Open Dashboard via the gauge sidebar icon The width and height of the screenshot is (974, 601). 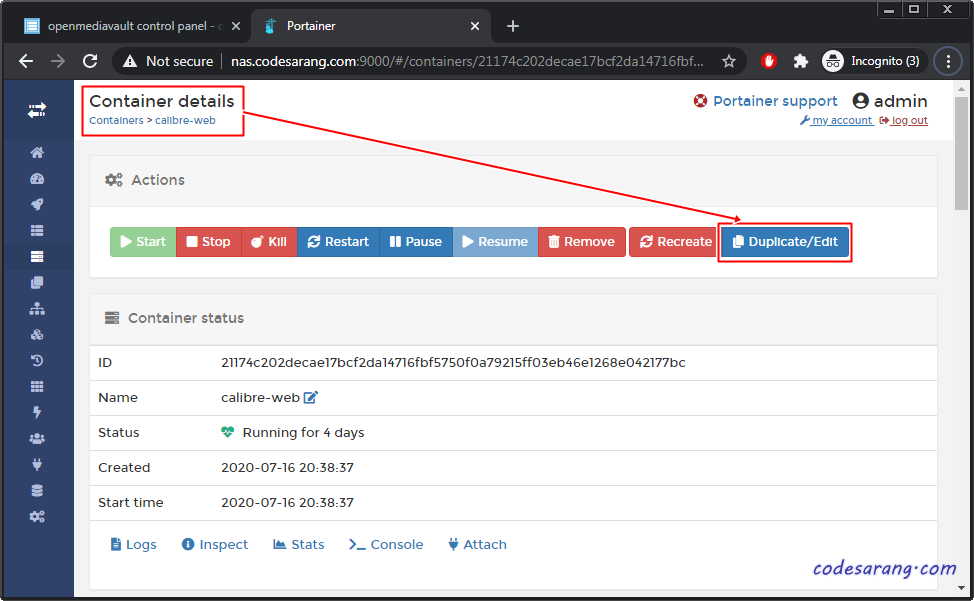[x=37, y=179]
